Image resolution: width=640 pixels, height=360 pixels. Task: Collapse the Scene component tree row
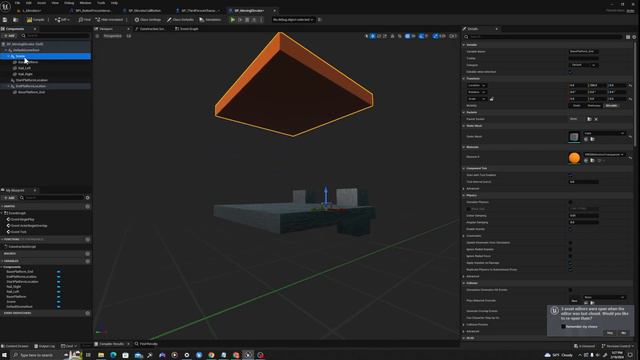(9, 56)
